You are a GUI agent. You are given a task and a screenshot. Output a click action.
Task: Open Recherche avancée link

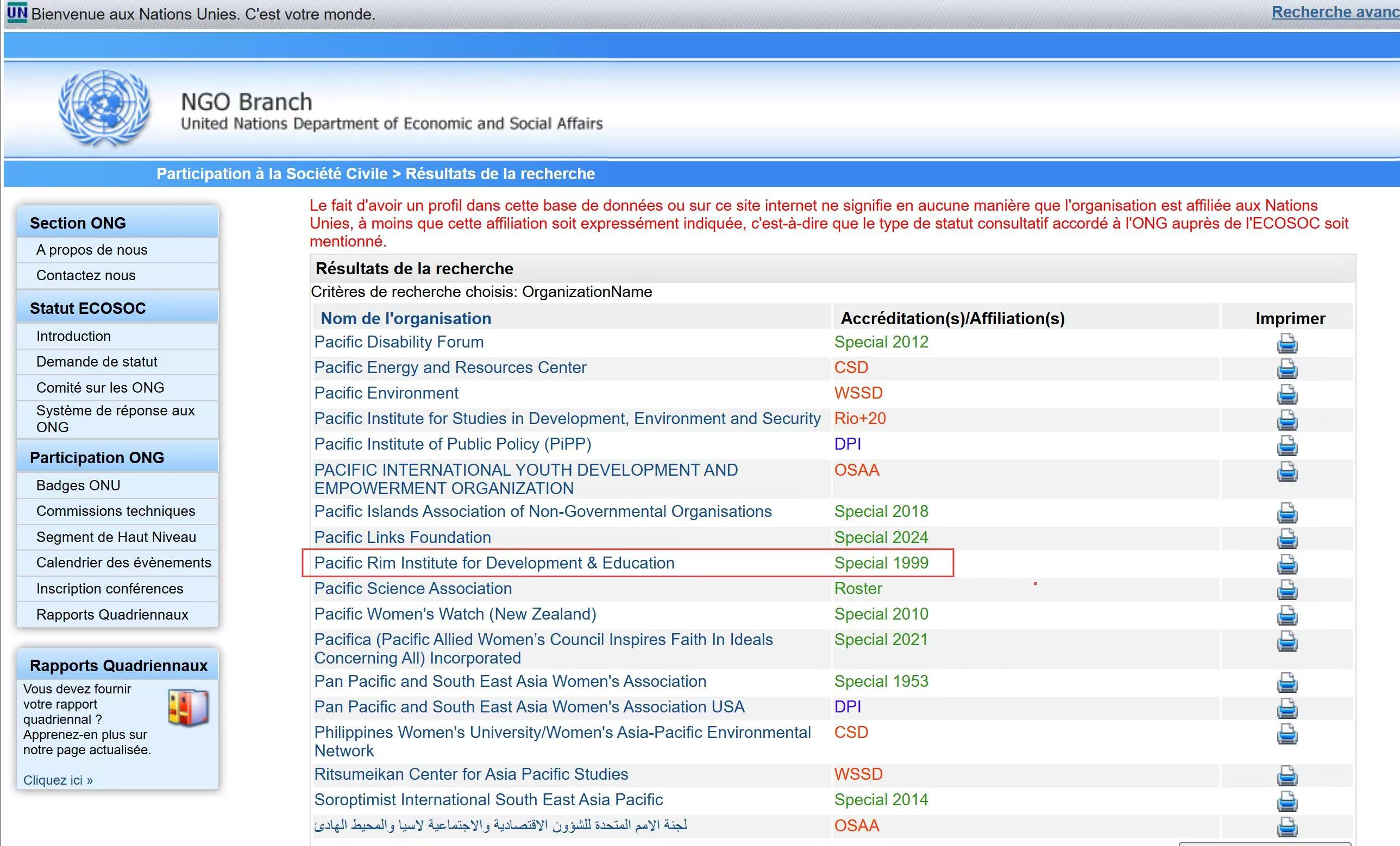coord(1335,12)
